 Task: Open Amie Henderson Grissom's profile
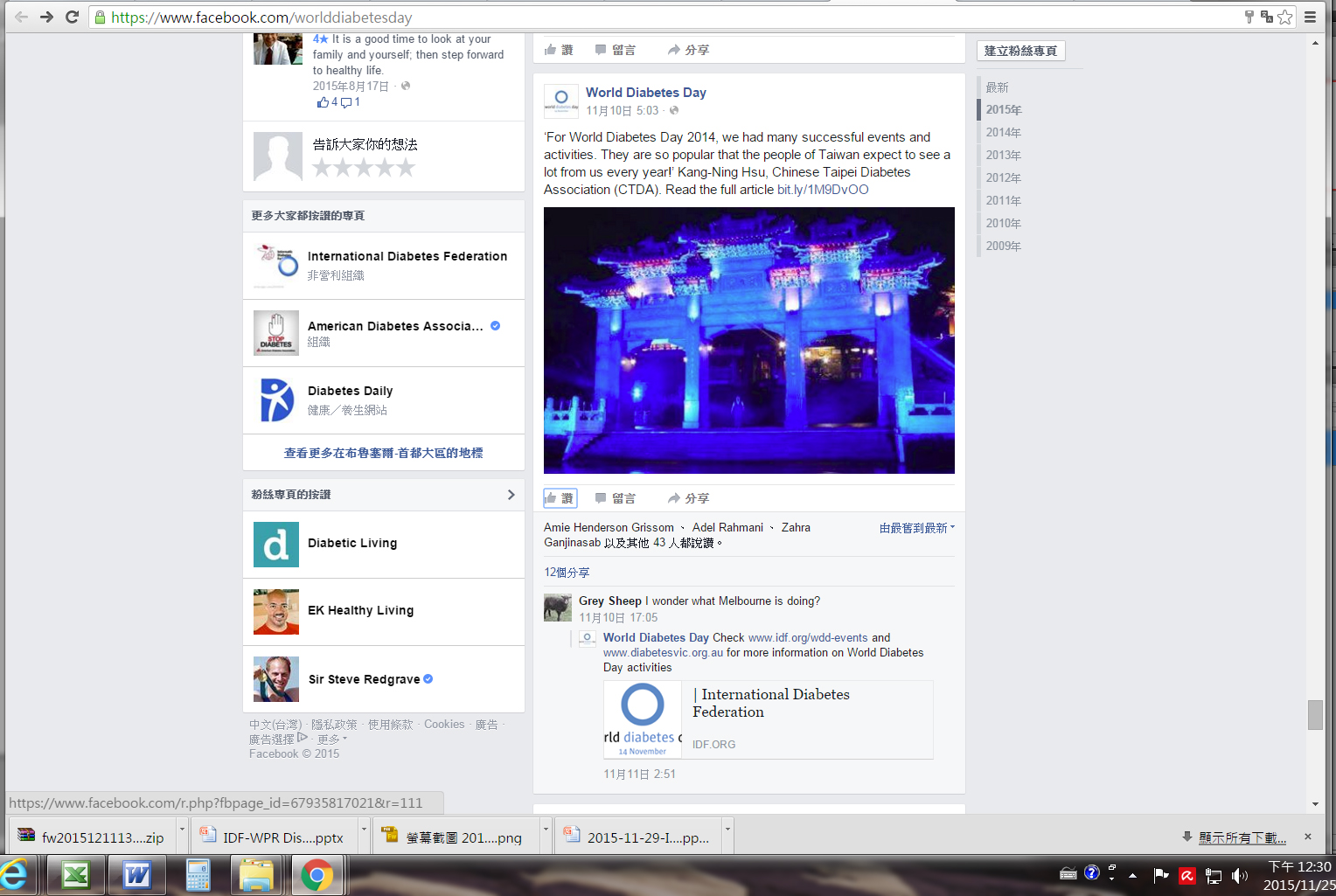[x=609, y=527]
